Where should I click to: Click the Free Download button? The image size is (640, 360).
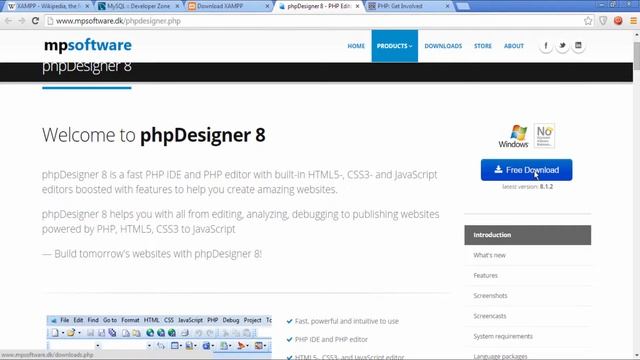(x=527, y=170)
